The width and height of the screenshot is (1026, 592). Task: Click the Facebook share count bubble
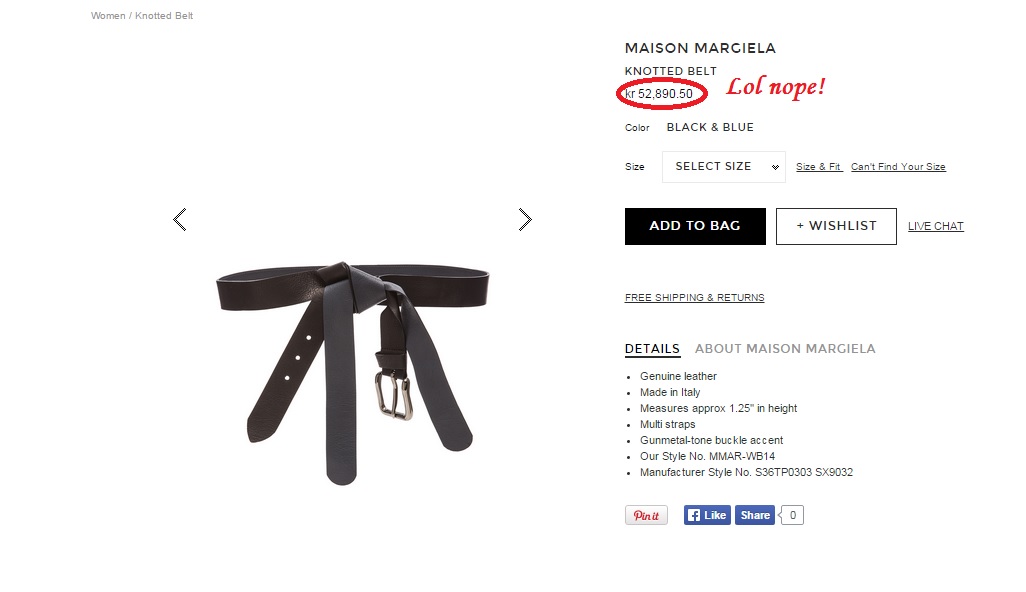(x=792, y=515)
